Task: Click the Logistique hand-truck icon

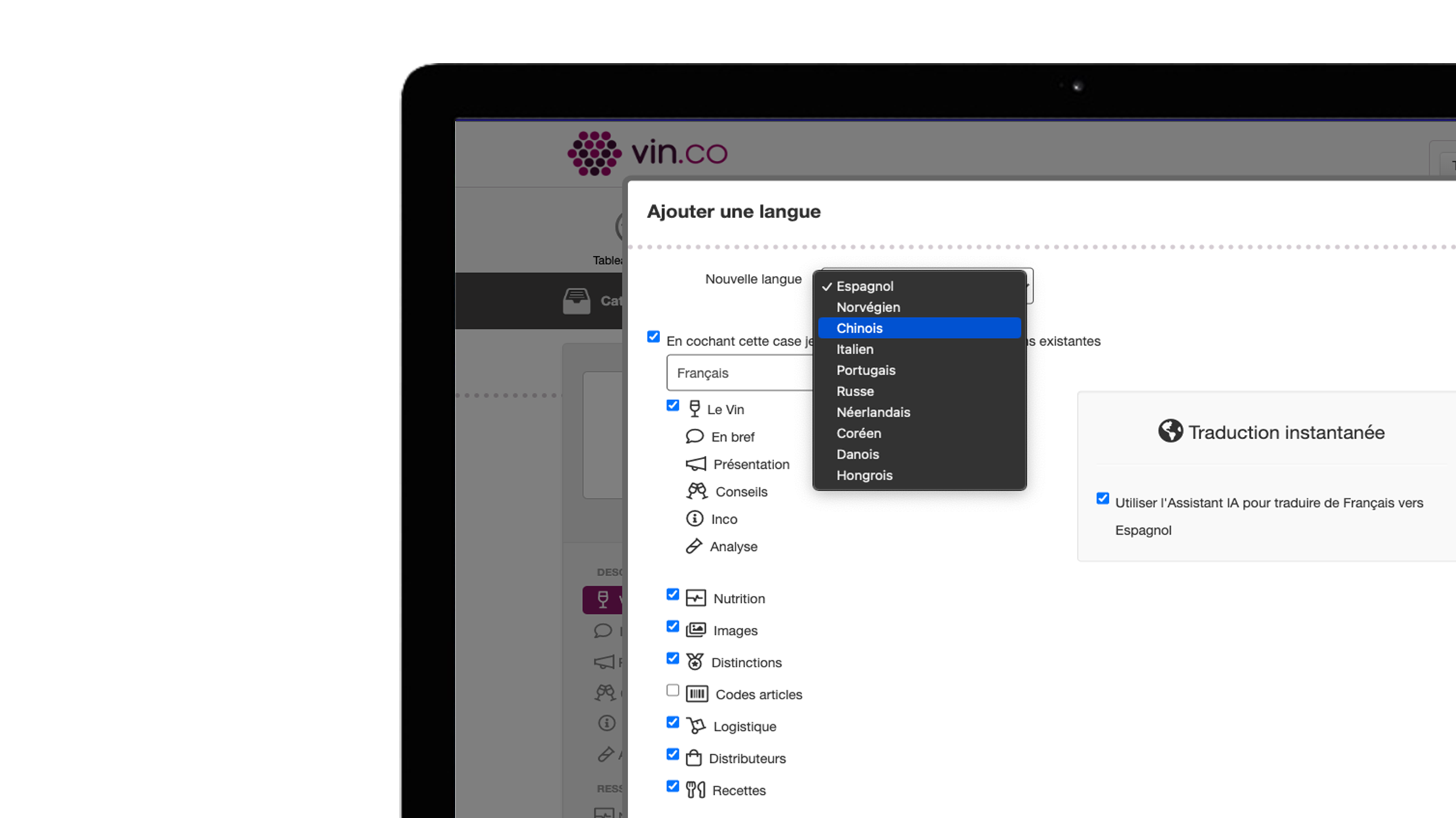Action: [695, 726]
